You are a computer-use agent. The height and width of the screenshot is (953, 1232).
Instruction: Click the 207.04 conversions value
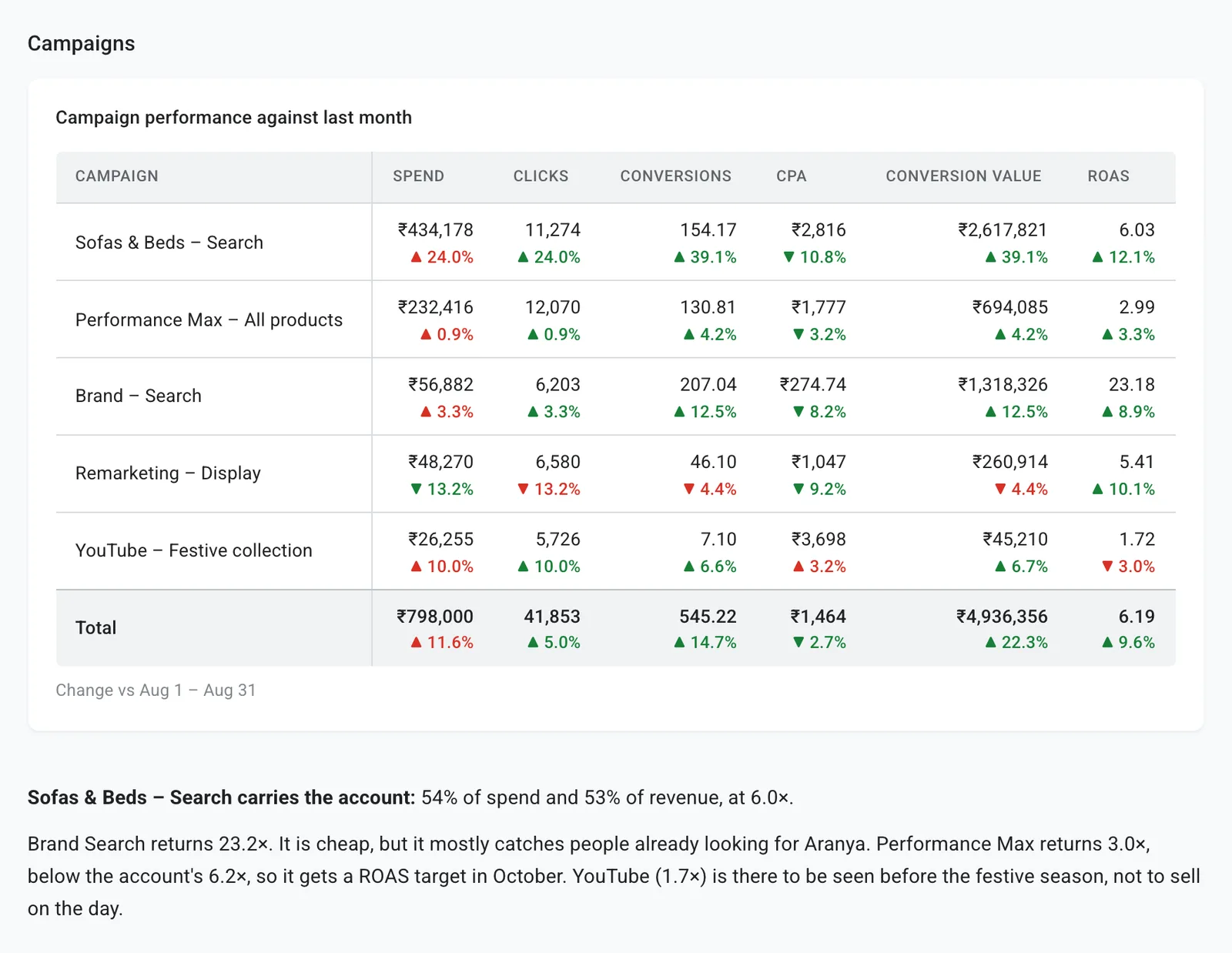[708, 384]
